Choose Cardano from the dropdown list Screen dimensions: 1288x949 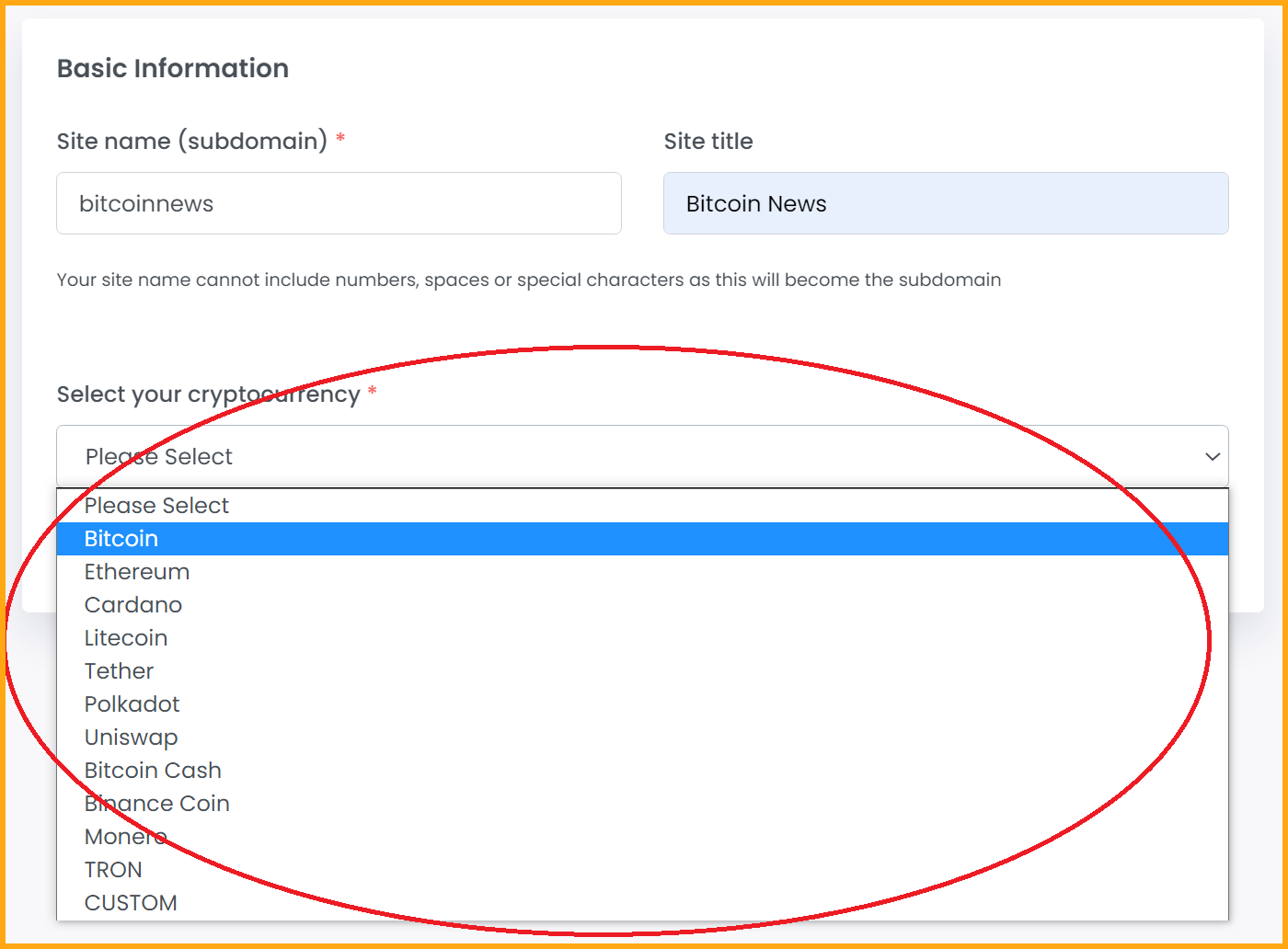click(x=642, y=605)
